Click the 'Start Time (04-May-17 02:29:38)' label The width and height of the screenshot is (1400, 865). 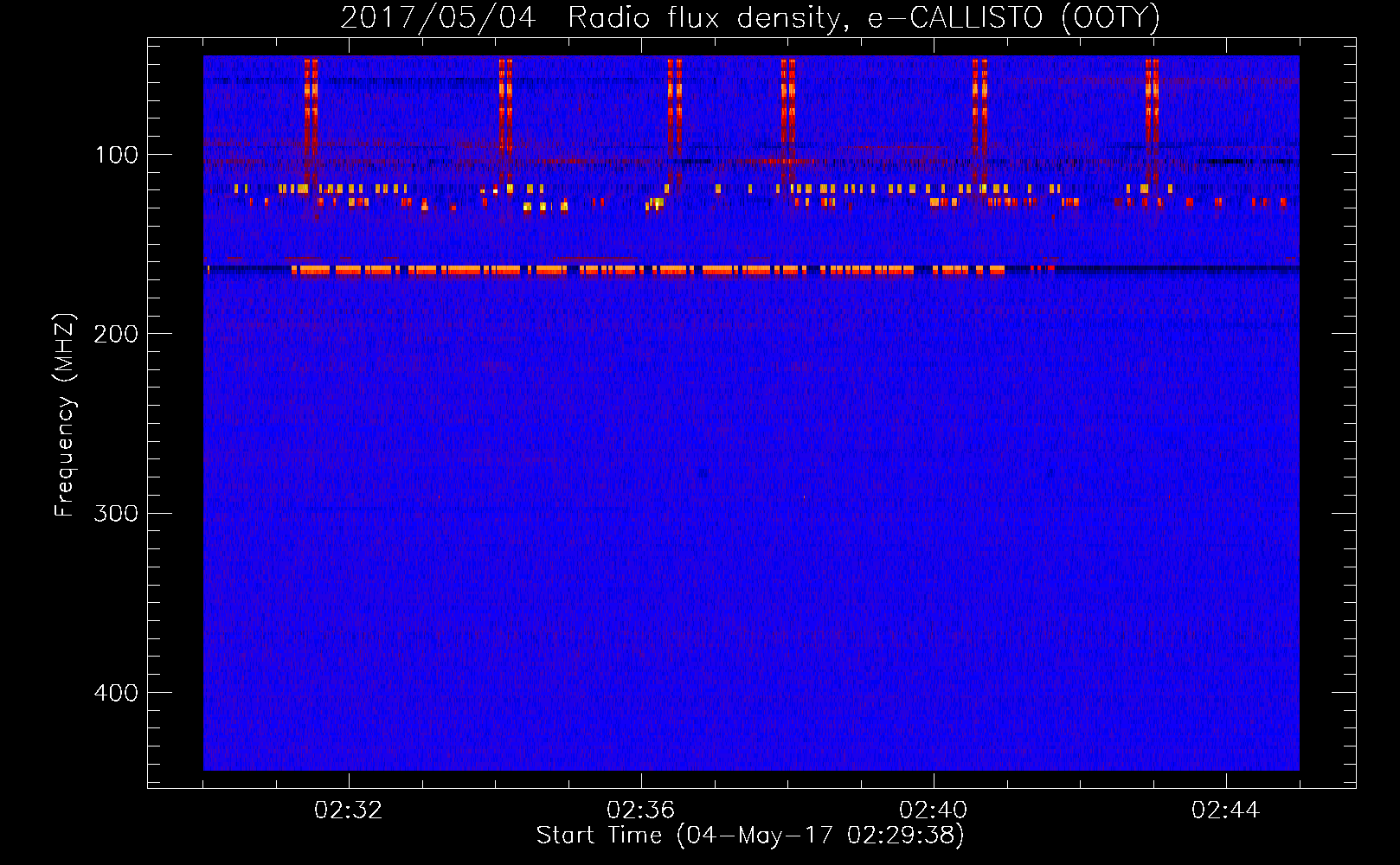tap(750, 836)
